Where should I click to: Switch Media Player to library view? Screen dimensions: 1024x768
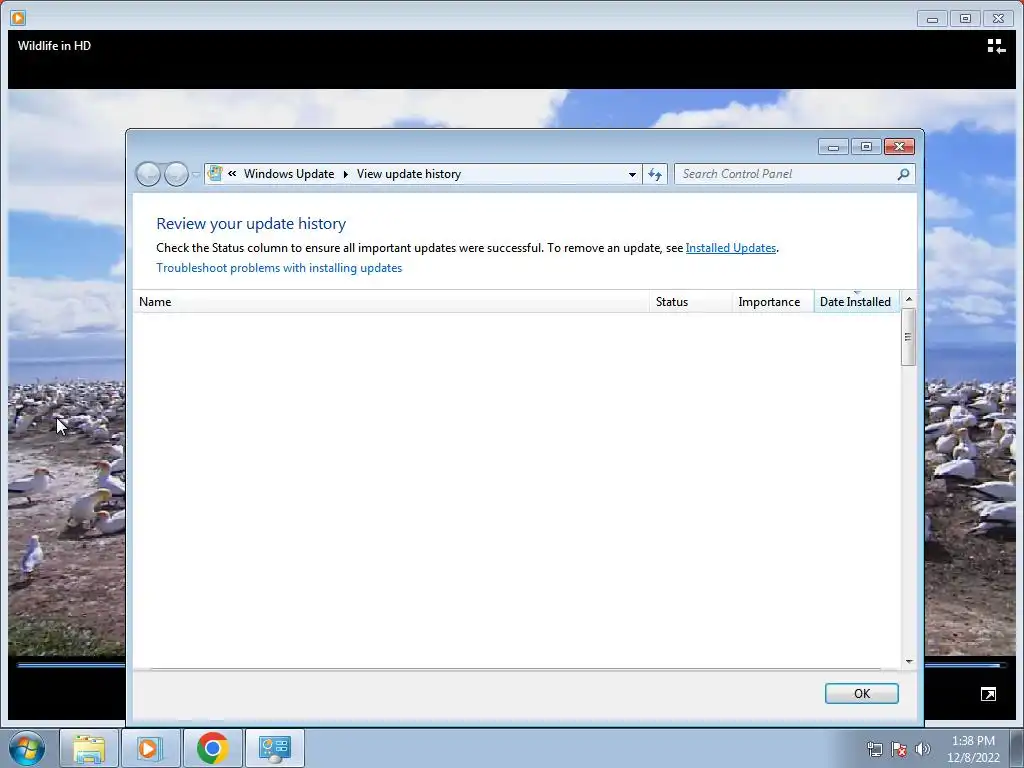coord(996,46)
